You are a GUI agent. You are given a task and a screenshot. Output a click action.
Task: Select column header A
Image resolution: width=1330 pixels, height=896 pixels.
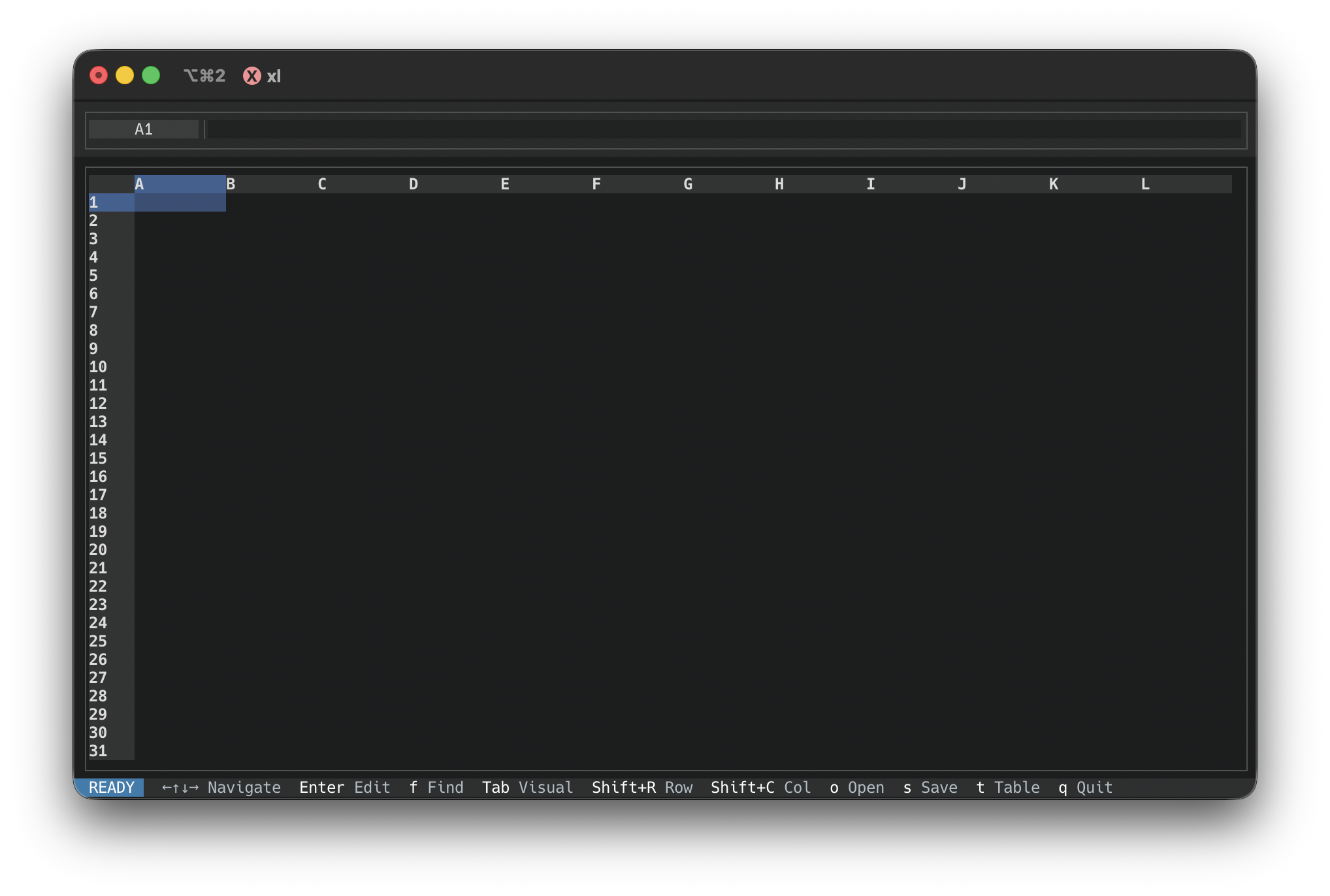(x=180, y=184)
